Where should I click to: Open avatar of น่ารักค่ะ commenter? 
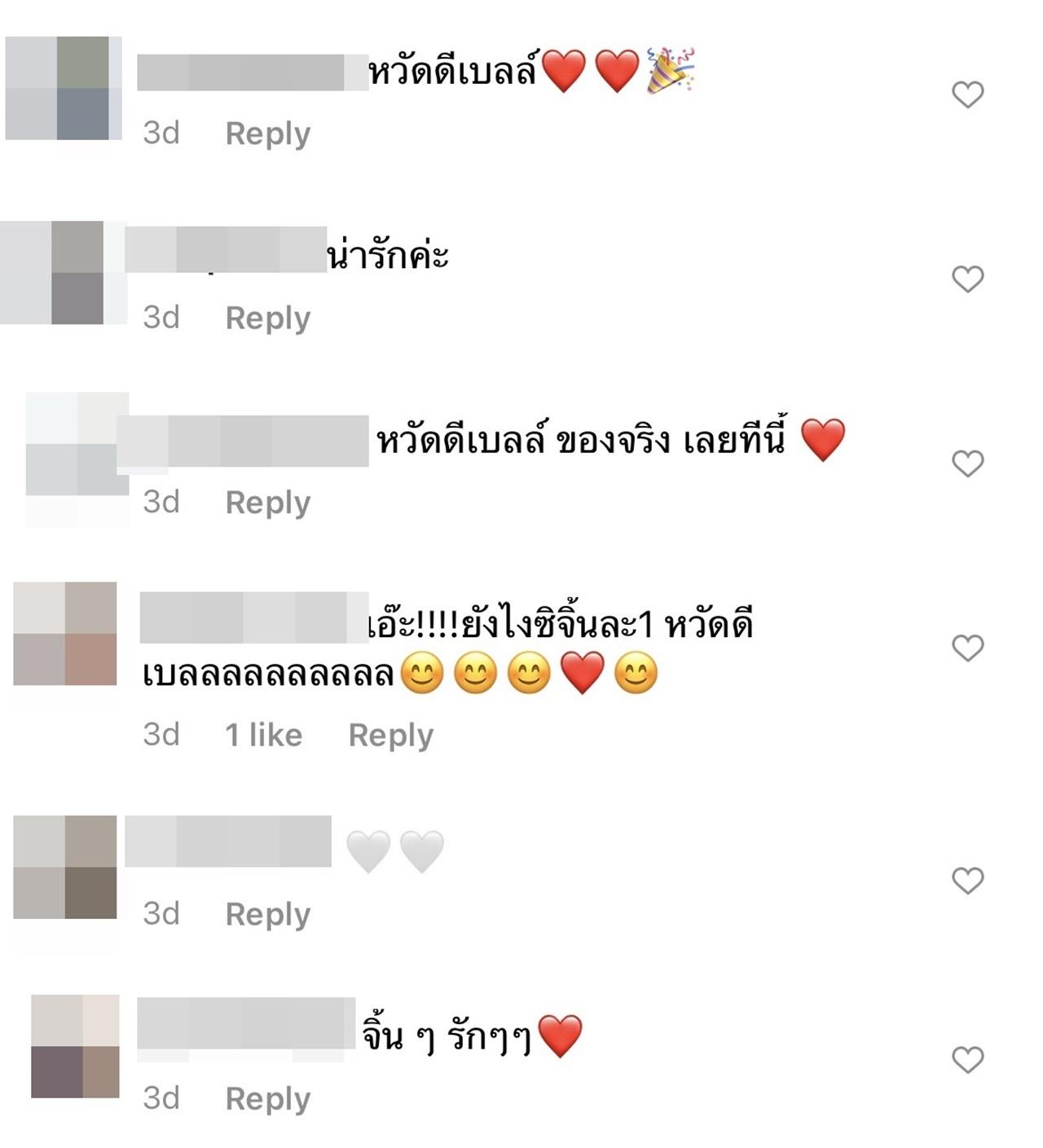[64, 272]
